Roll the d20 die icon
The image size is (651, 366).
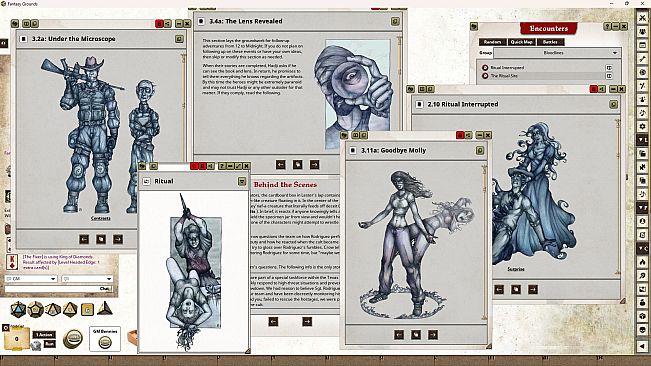pos(18,310)
